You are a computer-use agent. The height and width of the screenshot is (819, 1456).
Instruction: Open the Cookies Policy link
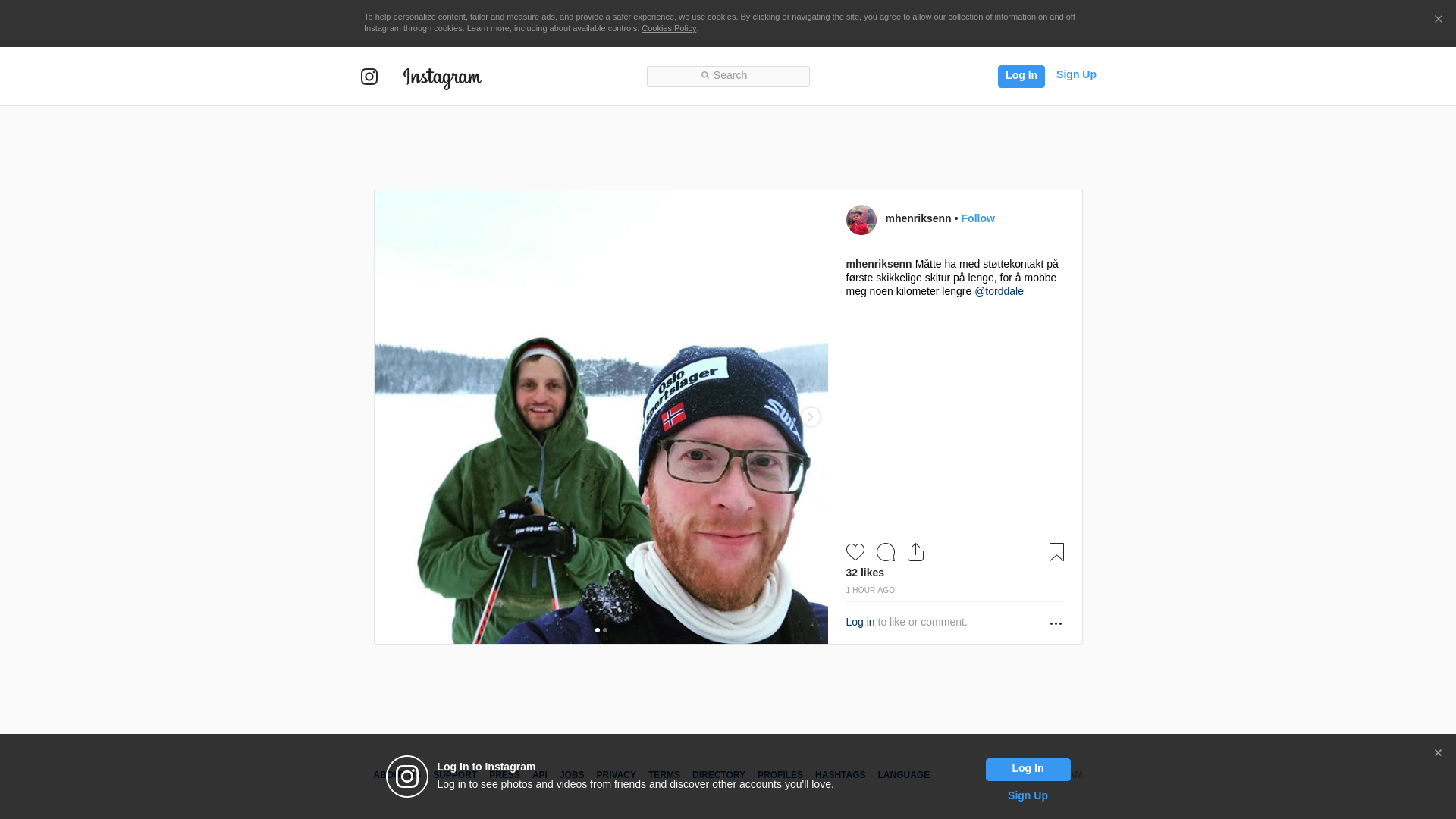pyautogui.click(x=668, y=28)
